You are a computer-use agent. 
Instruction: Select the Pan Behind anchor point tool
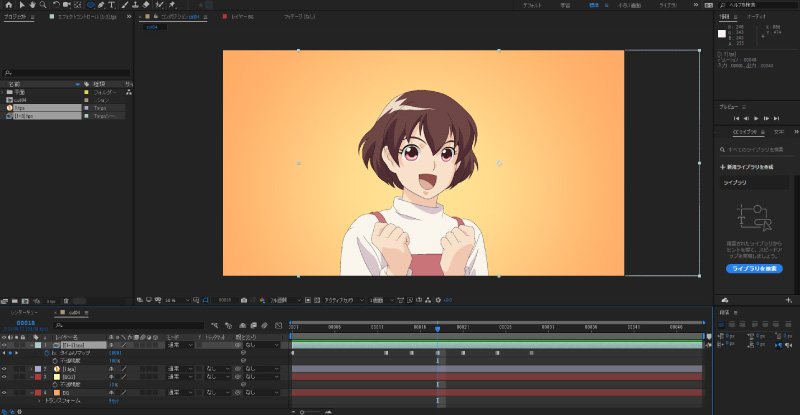(78, 5)
